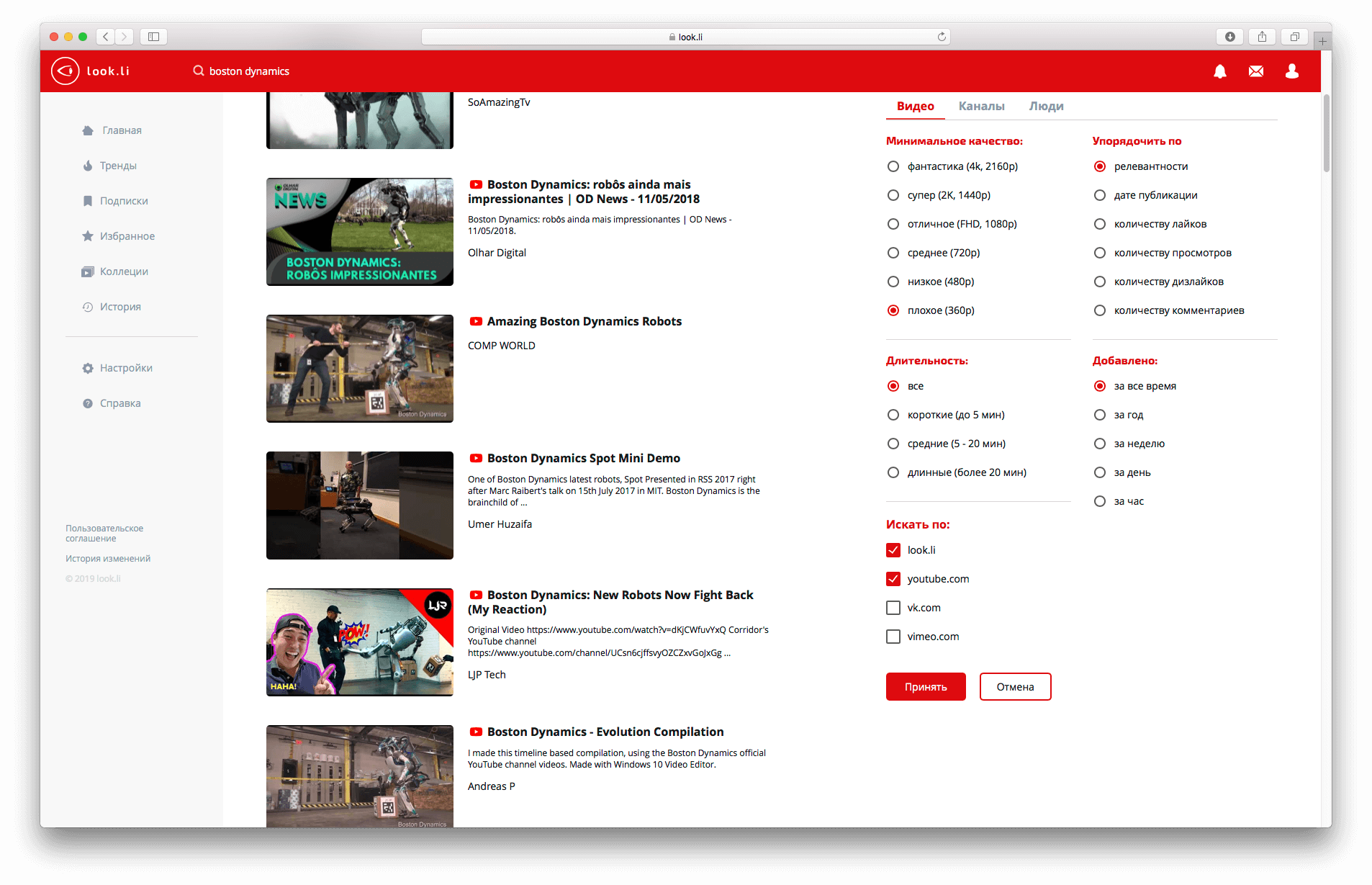
Task: Open Избранное from the sidebar
Action: point(127,235)
